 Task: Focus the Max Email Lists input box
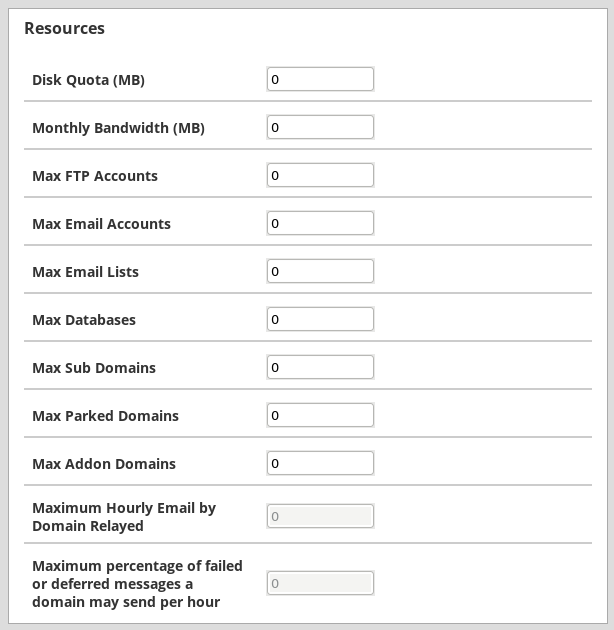tap(320, 271)
